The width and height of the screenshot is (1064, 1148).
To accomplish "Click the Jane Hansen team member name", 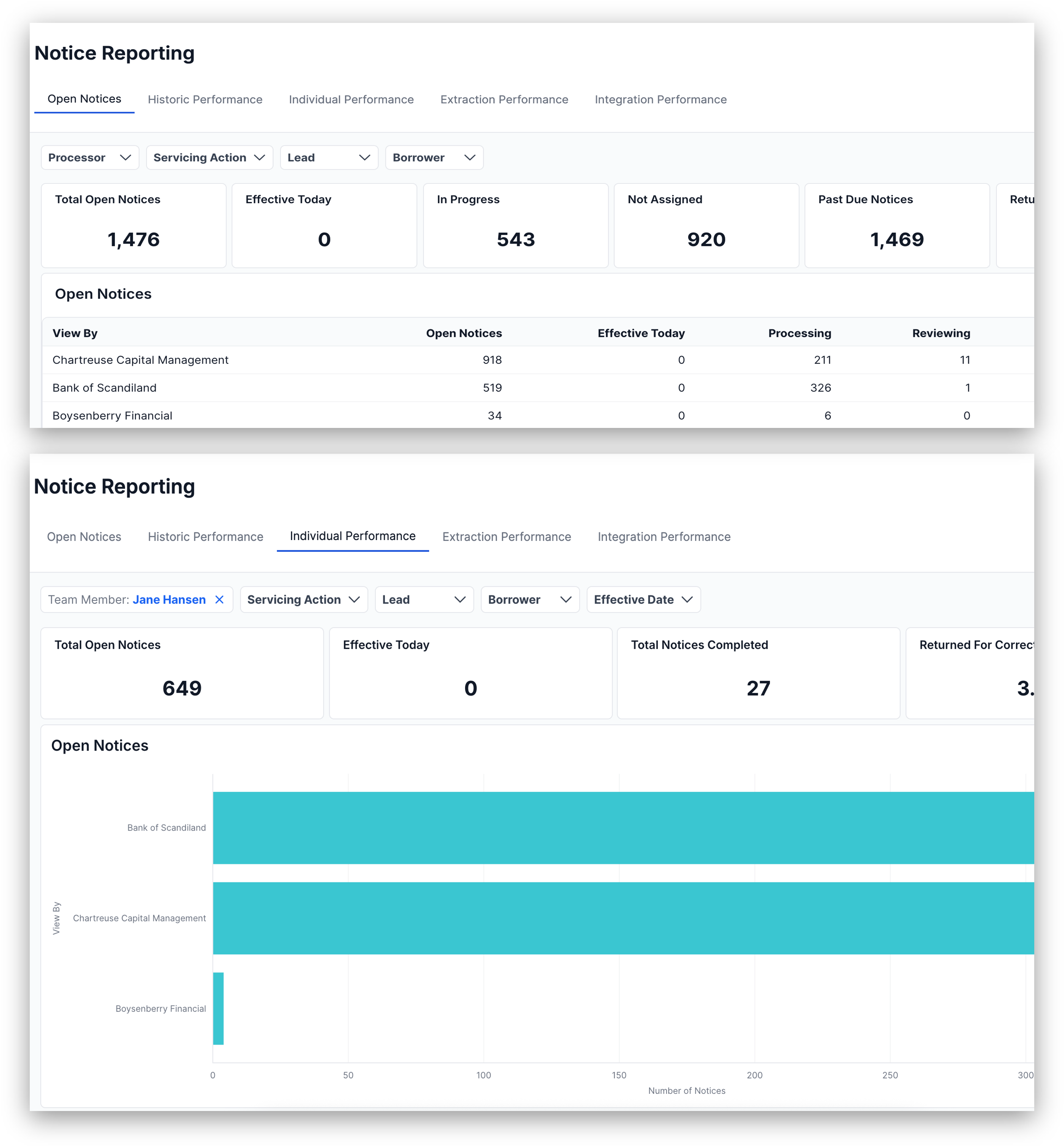I will click(169, 599).
